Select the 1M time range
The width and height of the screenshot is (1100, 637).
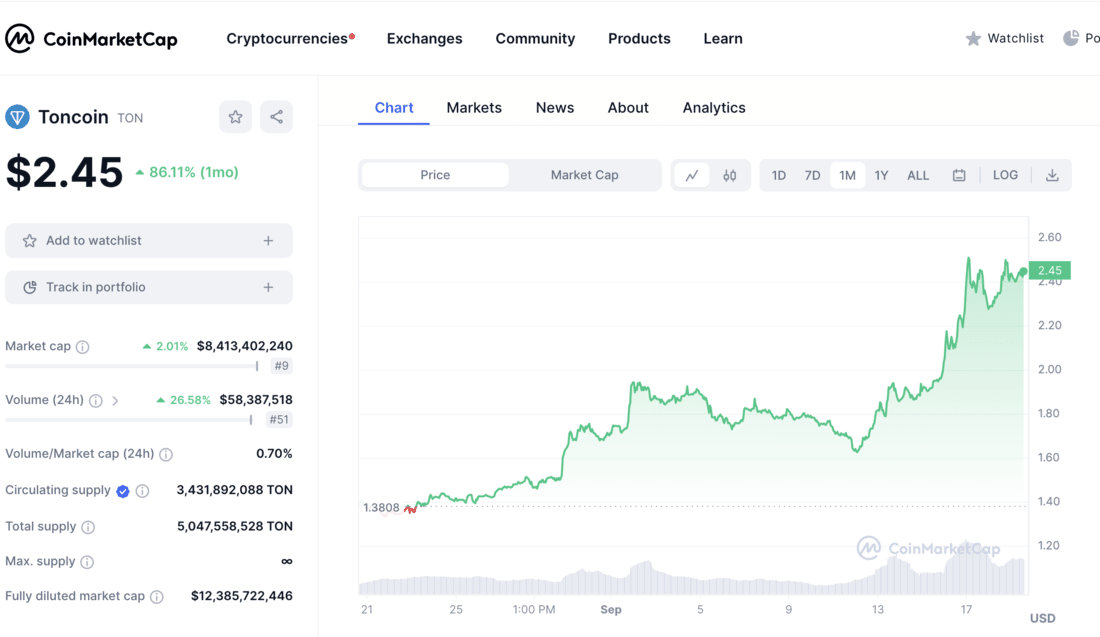(847, 175)
